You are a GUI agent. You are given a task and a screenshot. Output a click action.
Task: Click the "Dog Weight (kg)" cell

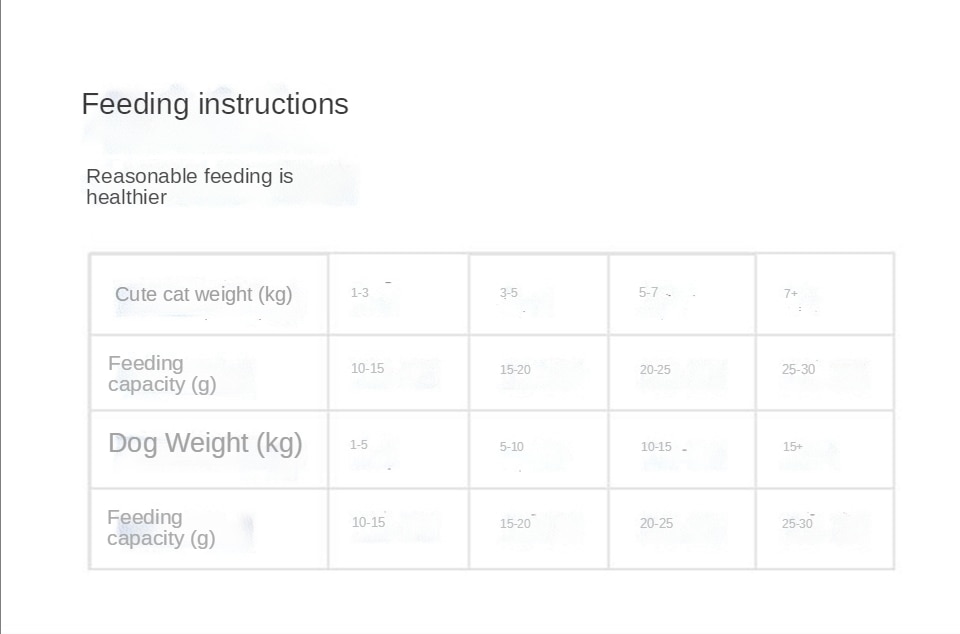click(x=205, y=443)
